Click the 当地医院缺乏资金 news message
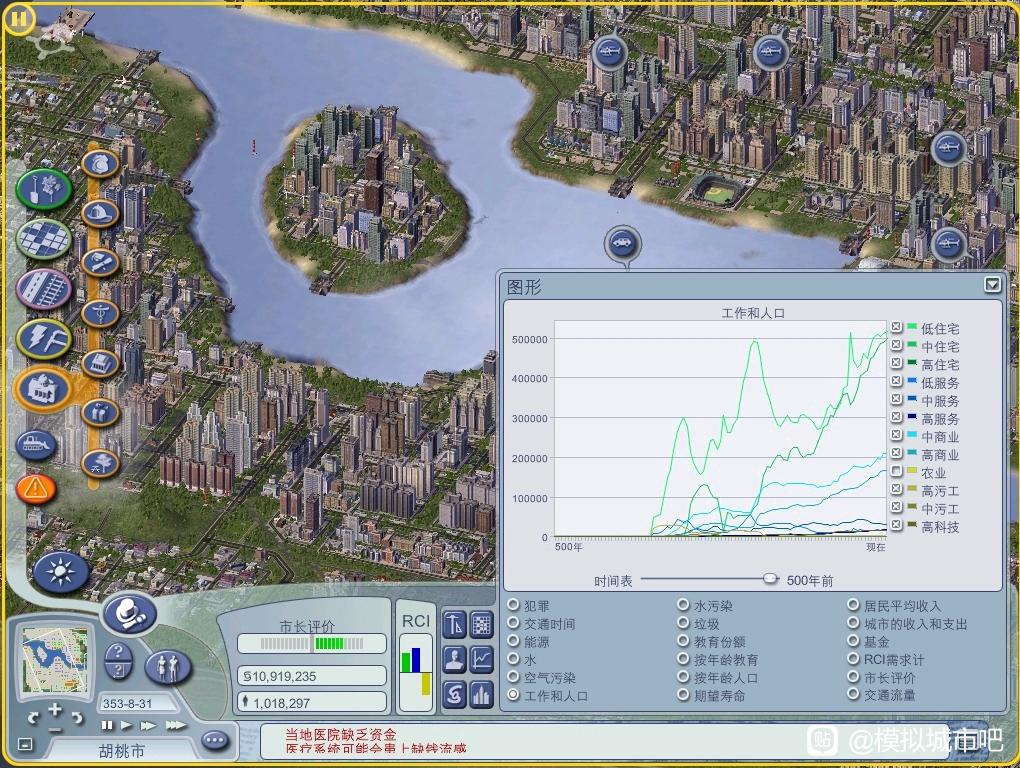This screenshot has width=1020, height=768. click(x=341, y=735)
